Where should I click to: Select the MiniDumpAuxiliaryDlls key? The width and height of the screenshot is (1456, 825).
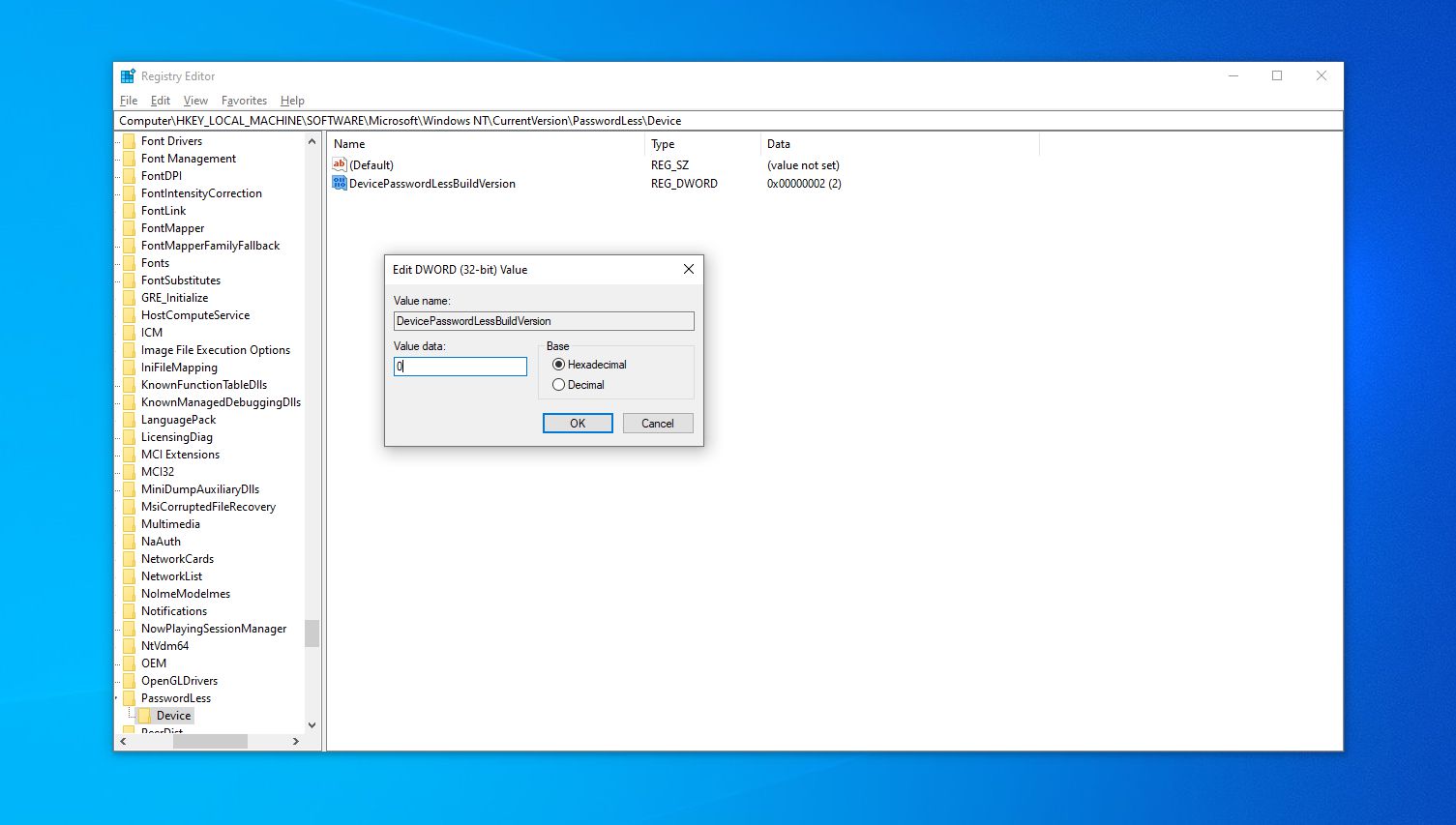[x=200, y=489]
